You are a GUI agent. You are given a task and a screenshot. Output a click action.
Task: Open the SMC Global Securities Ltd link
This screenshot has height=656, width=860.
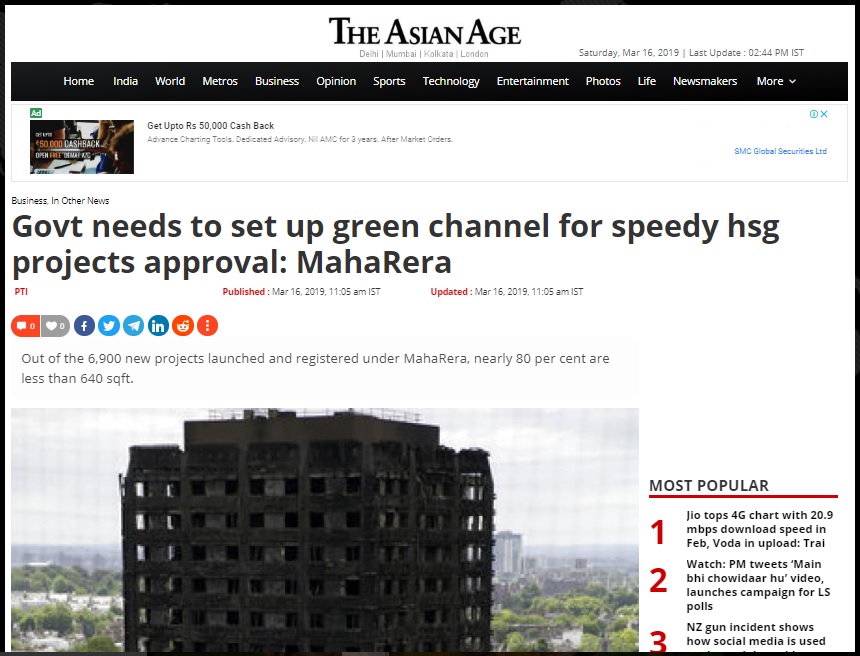780,151
